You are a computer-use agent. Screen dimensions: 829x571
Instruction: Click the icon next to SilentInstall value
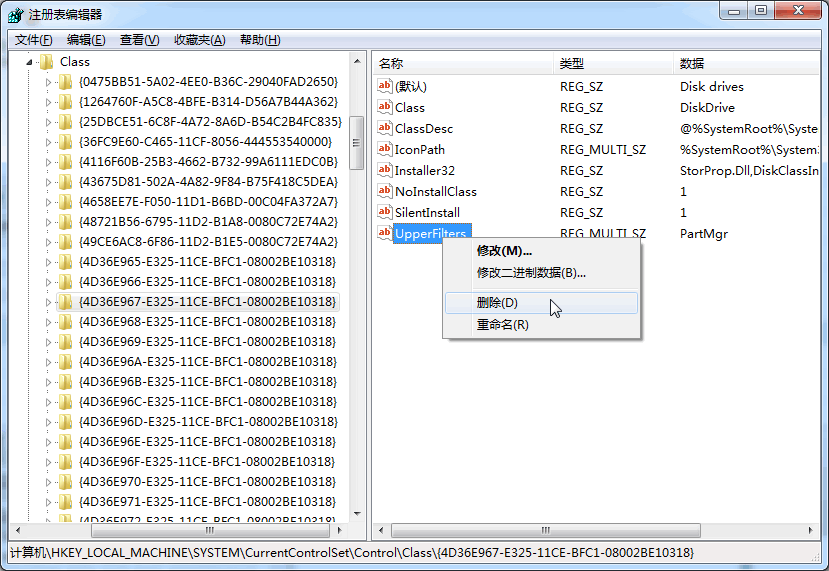pos(385,212)
